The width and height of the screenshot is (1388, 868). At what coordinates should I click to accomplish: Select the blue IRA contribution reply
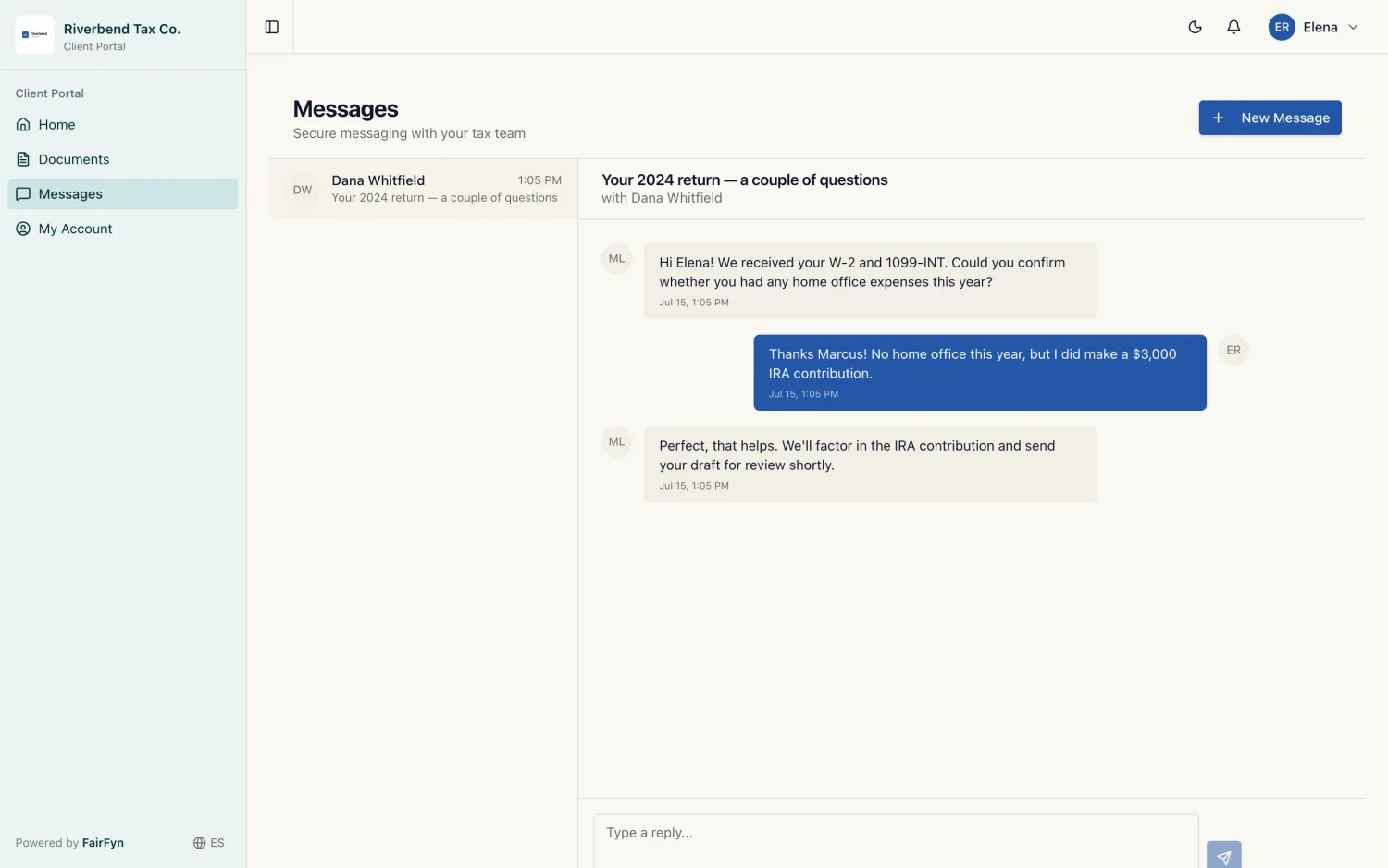980,372
